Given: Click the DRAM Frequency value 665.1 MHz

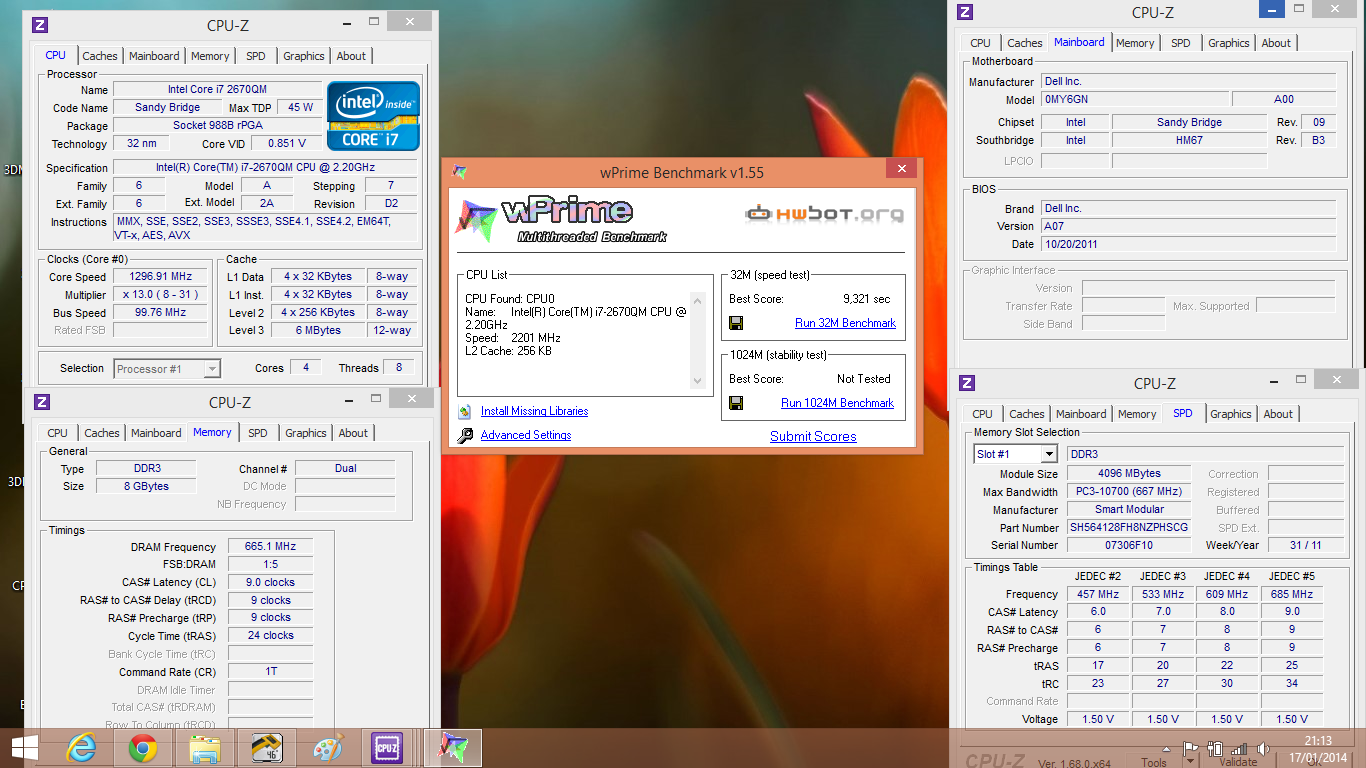Looking at the screenshot, I should [x=270, y=547].
